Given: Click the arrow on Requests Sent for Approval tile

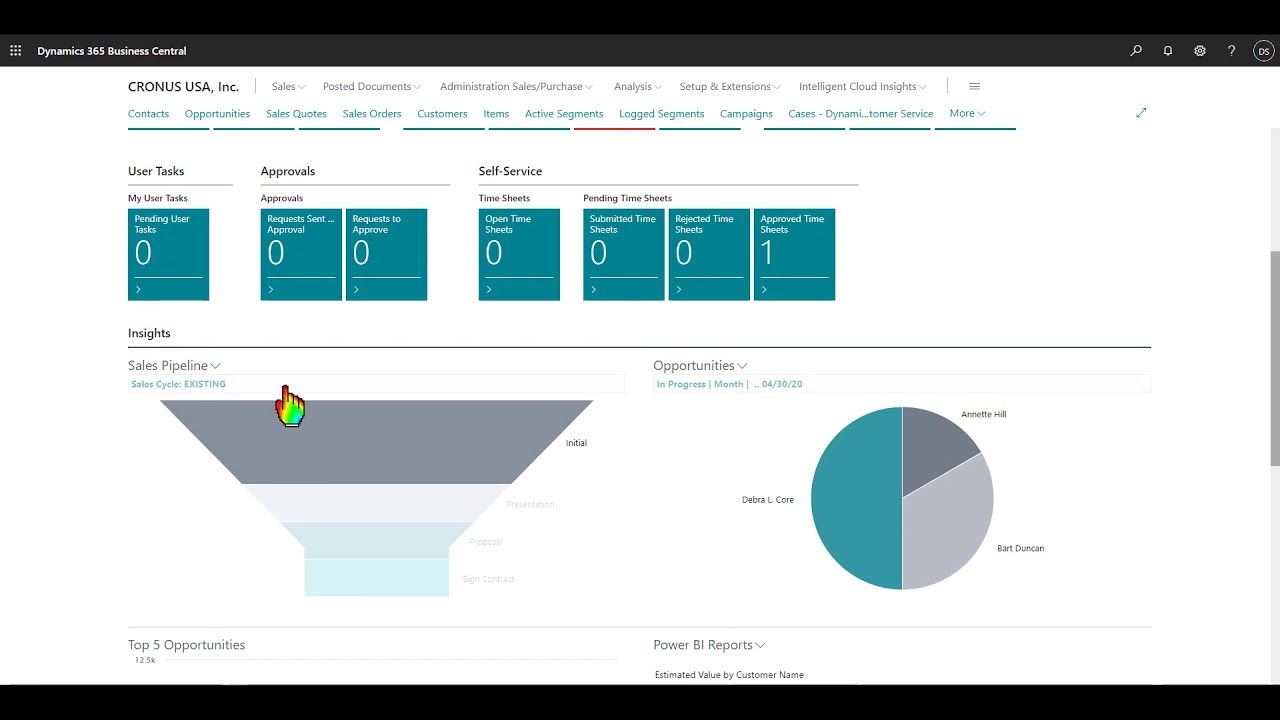Looking at the screenshot, I should (x=271, y=290).
